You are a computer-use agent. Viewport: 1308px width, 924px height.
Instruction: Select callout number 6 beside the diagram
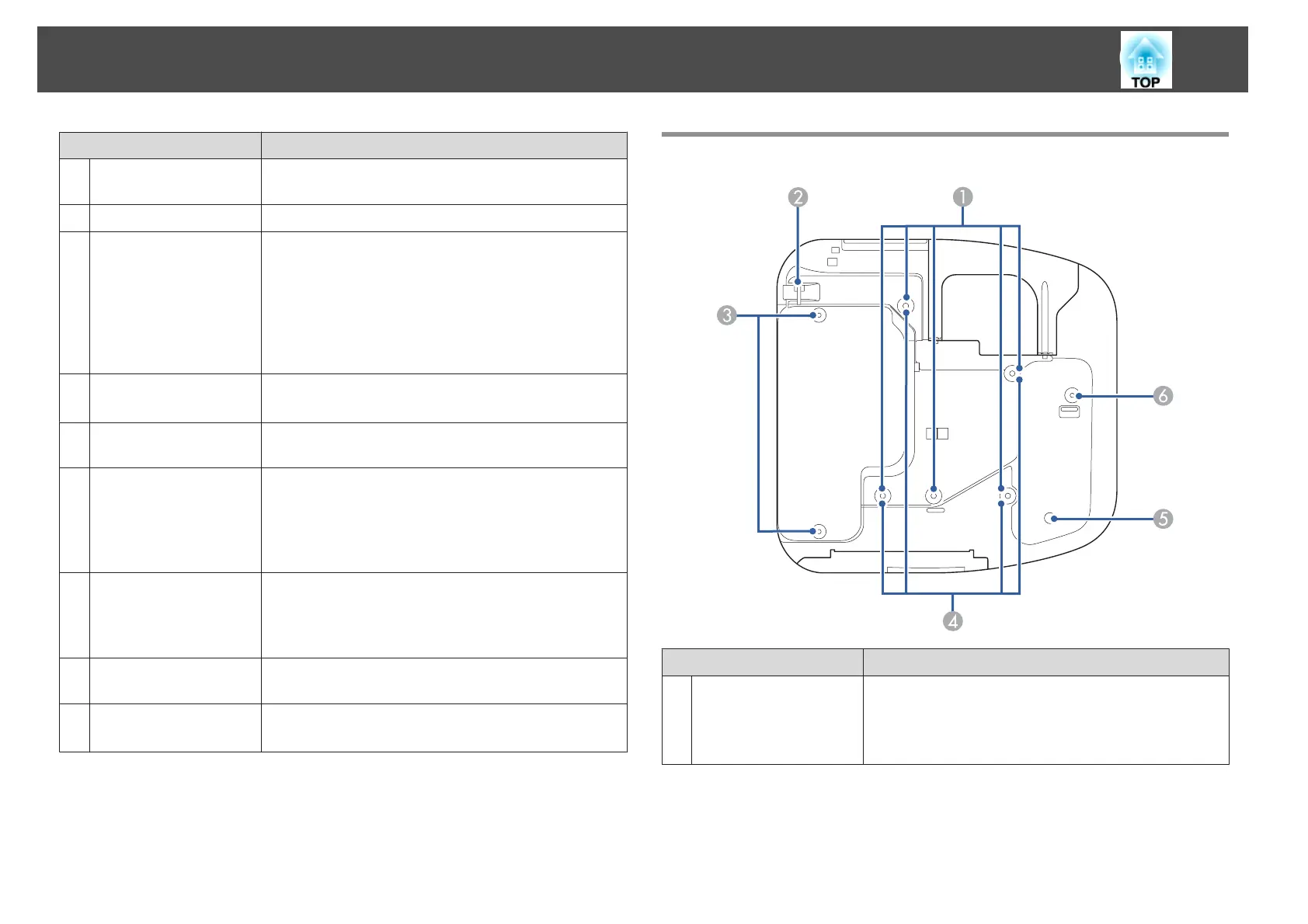(1163, 396)
